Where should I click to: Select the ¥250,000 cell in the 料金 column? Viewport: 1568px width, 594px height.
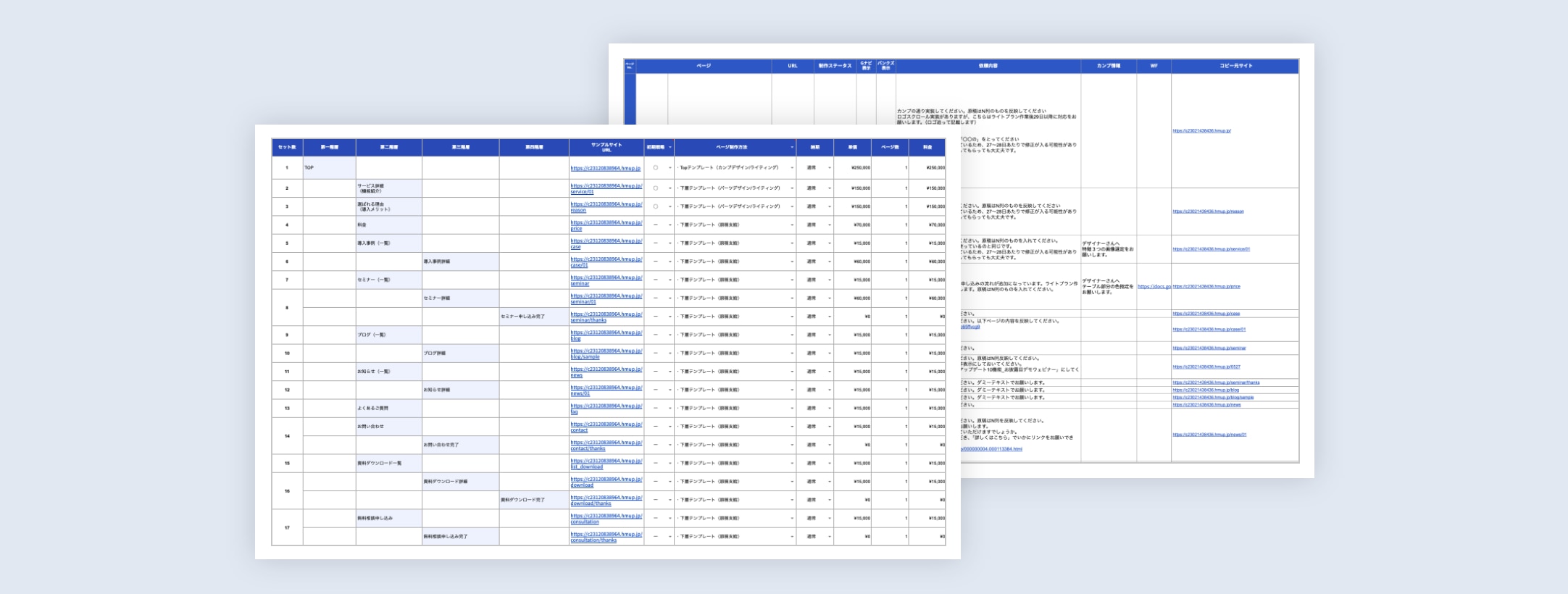tap(927, 168)
